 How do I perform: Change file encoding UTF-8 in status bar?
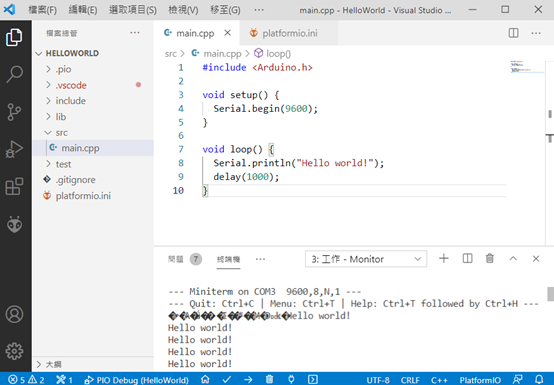point(378,380)
